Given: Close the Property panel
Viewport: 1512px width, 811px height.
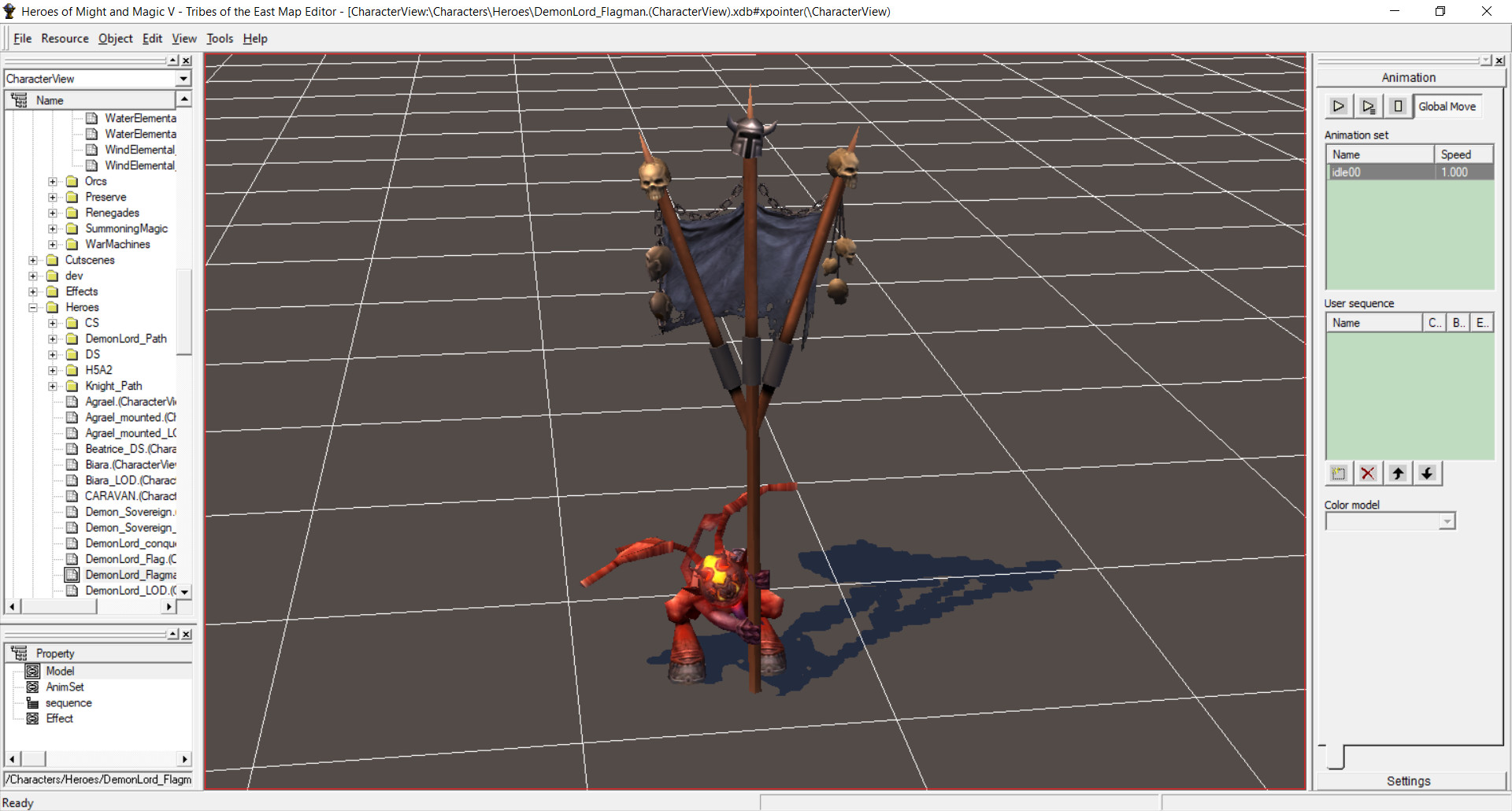Looking at the screenshot, I should click(187, 634).
